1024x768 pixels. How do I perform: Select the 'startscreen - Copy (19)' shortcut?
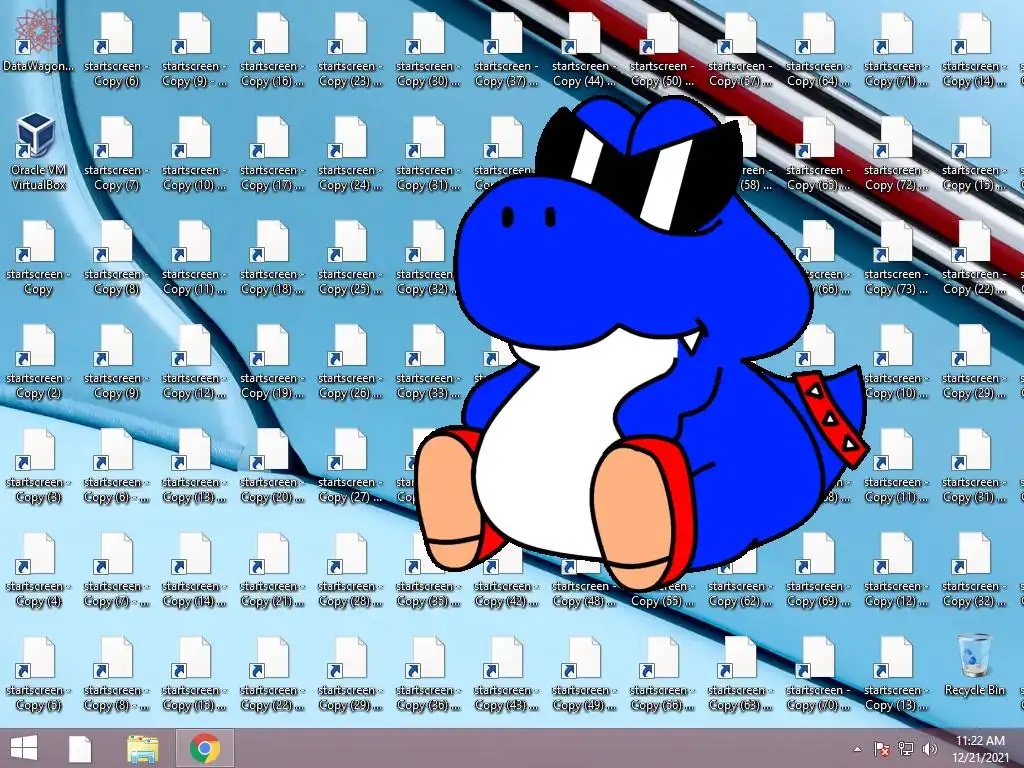coord(272,363)
